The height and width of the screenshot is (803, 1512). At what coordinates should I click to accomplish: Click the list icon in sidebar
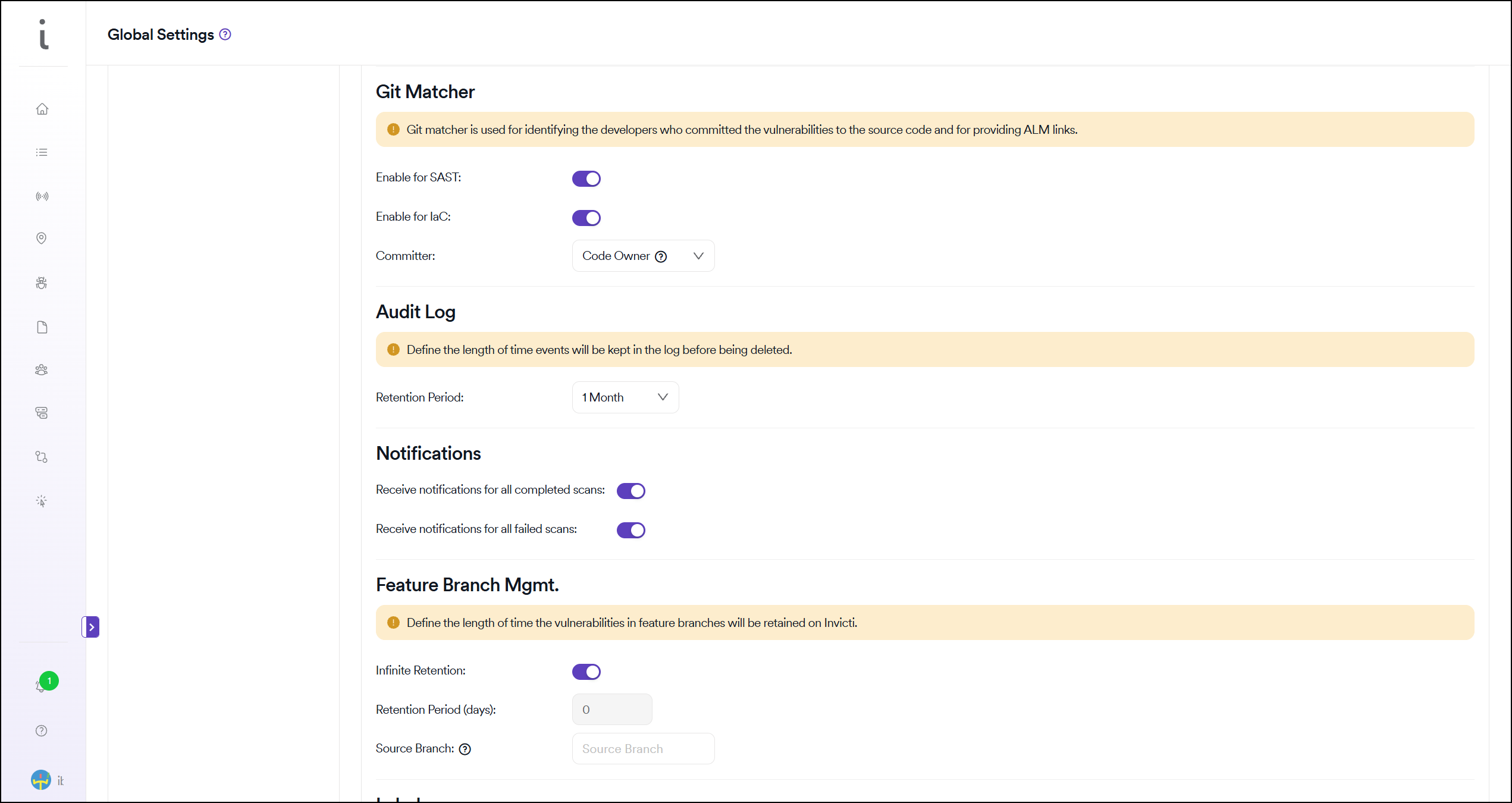(42, 152)
